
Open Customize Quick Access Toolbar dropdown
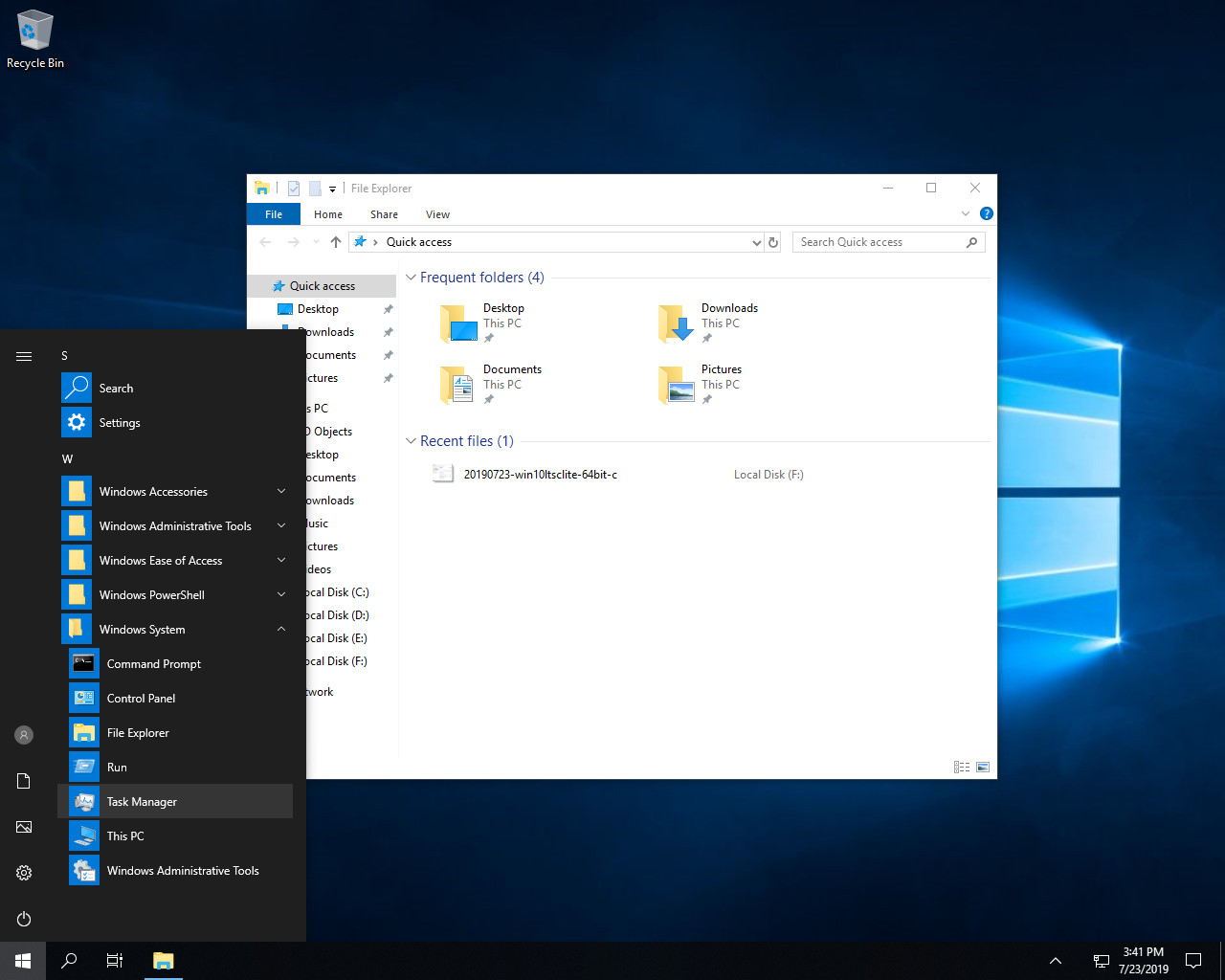[x=332, y=189]
